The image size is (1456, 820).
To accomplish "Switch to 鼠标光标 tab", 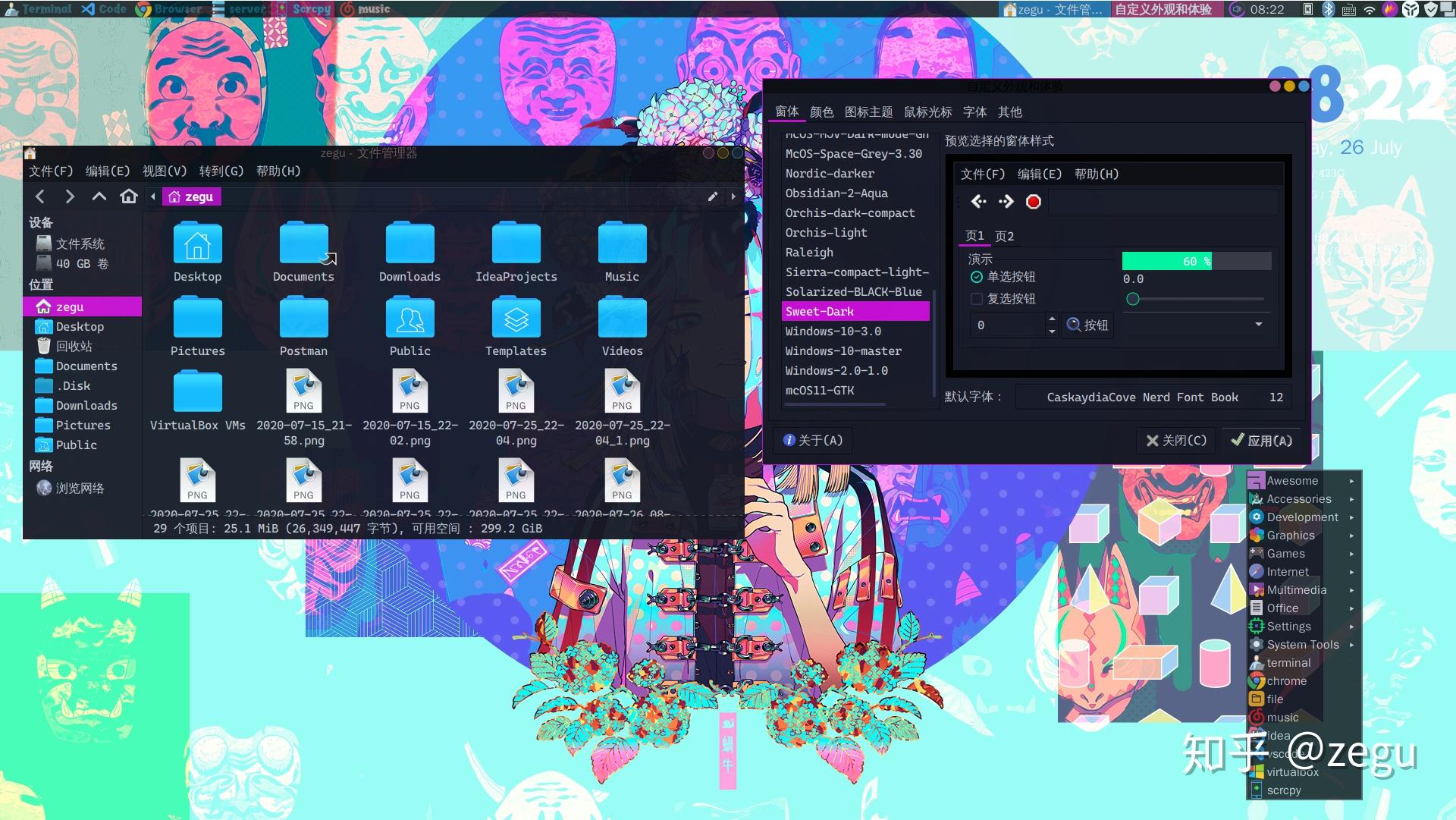I will (927, 112).
